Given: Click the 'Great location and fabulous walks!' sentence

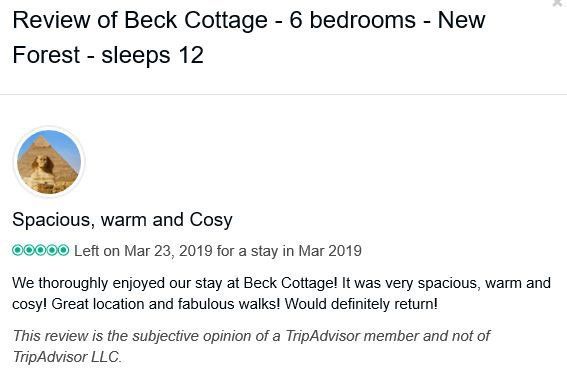Looking at the screenshot, I should (x=166, y=304).
